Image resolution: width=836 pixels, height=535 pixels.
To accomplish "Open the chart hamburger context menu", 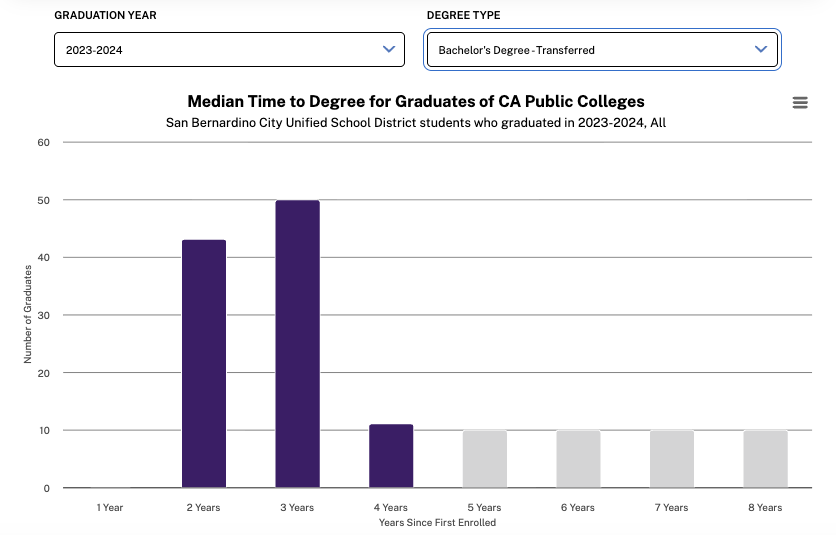I will tap(800, 103).
